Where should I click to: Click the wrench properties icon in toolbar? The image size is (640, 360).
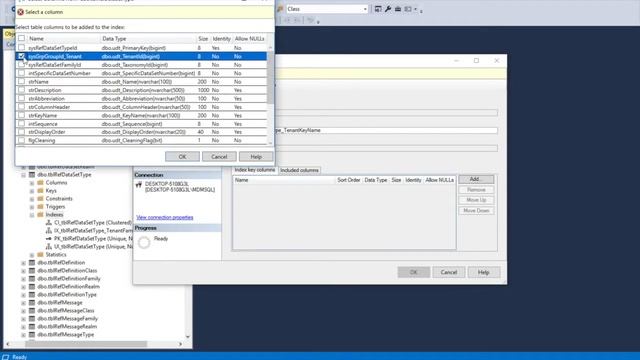point(388,9)
